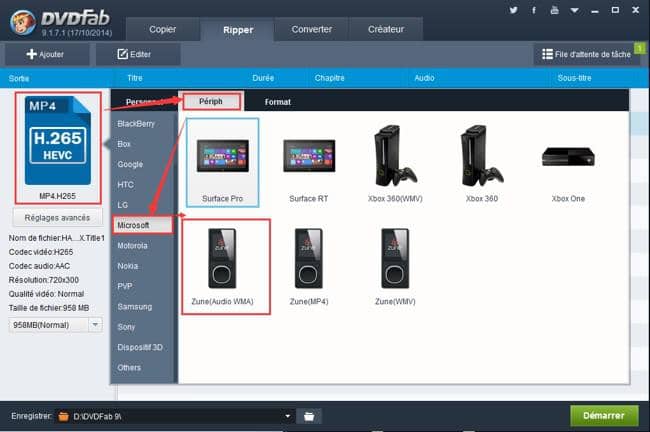The width and height of the screenshot is (650, 432).
Task: Expand the save path dropdown arrow
Action: point(288,416)
